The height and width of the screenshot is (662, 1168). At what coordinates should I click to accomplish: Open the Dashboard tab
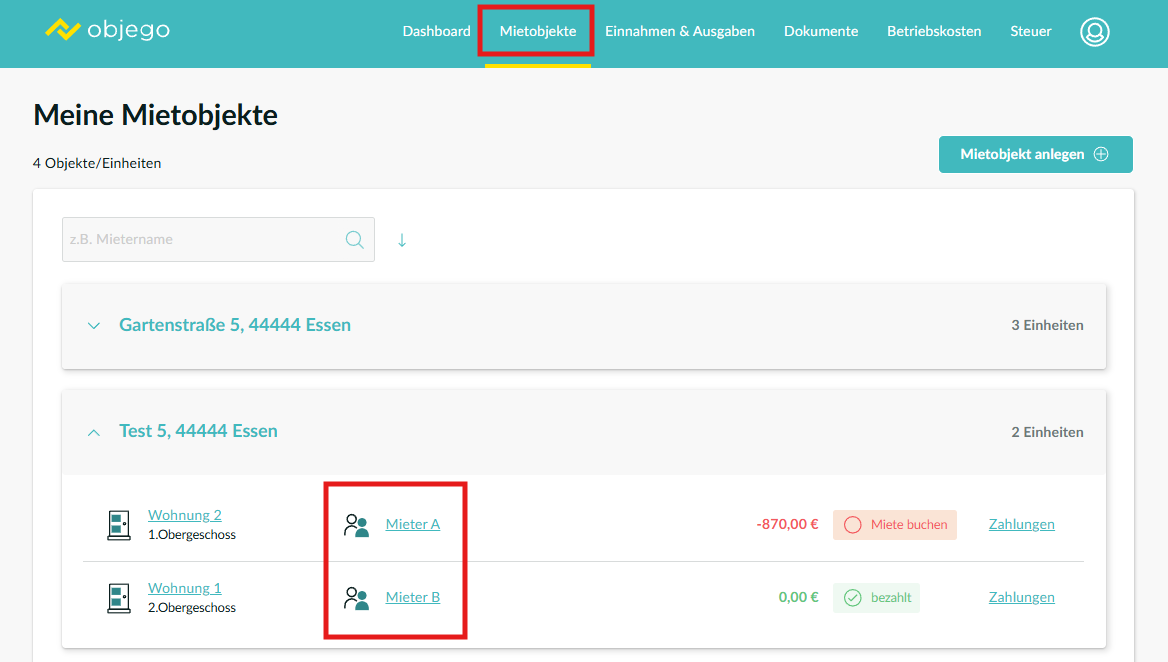coord(436,31)
